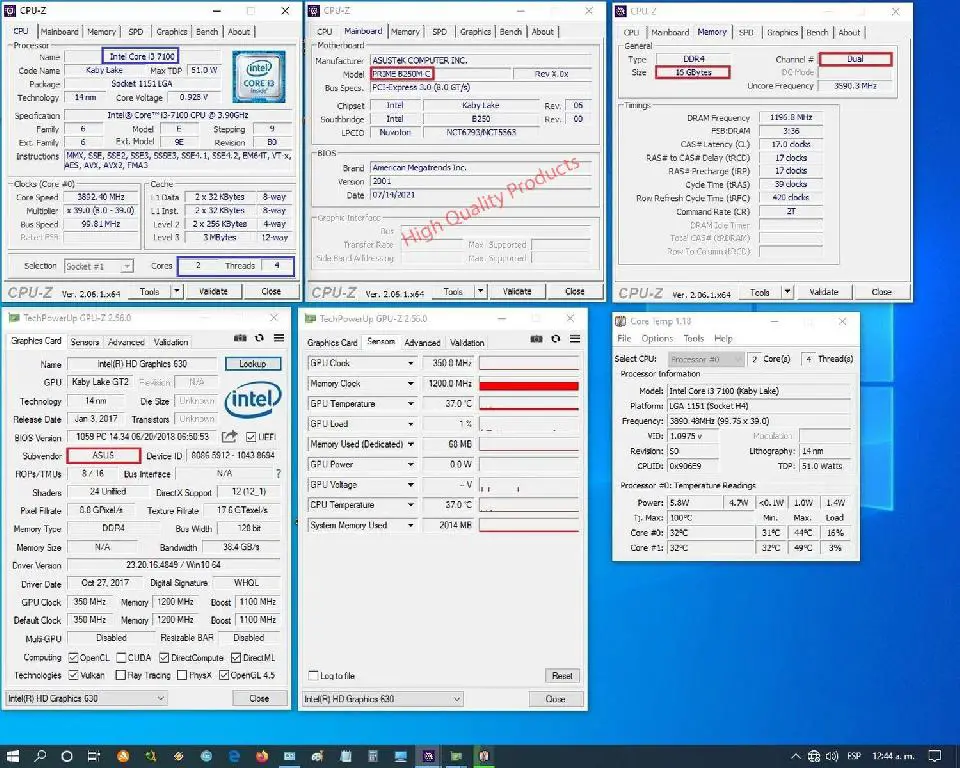960x768 pixels.
Task: Click the BIOS share/export icon beside UEFI
Action: pyautogui.click(x=230, y=437)
